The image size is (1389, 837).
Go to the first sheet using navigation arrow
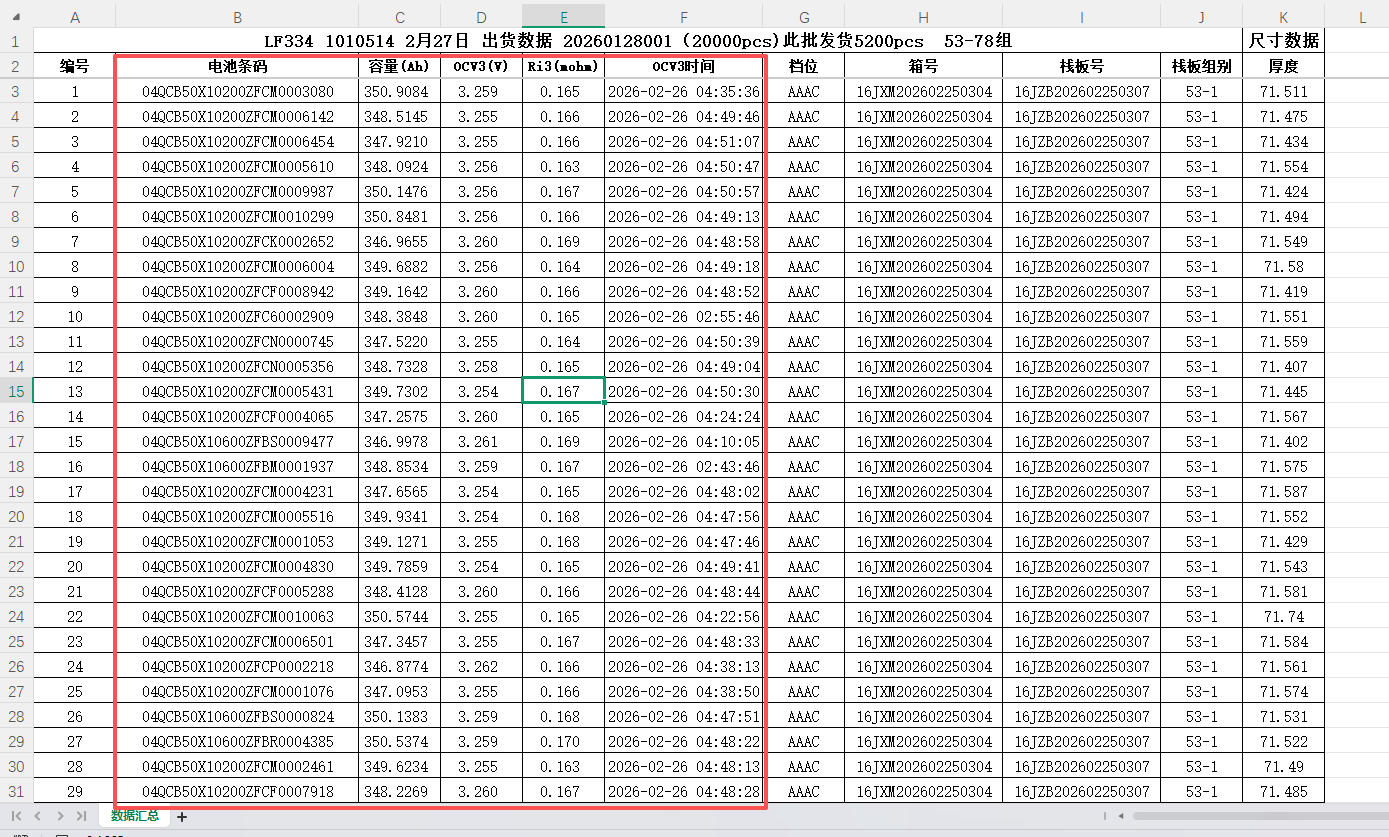16,817
